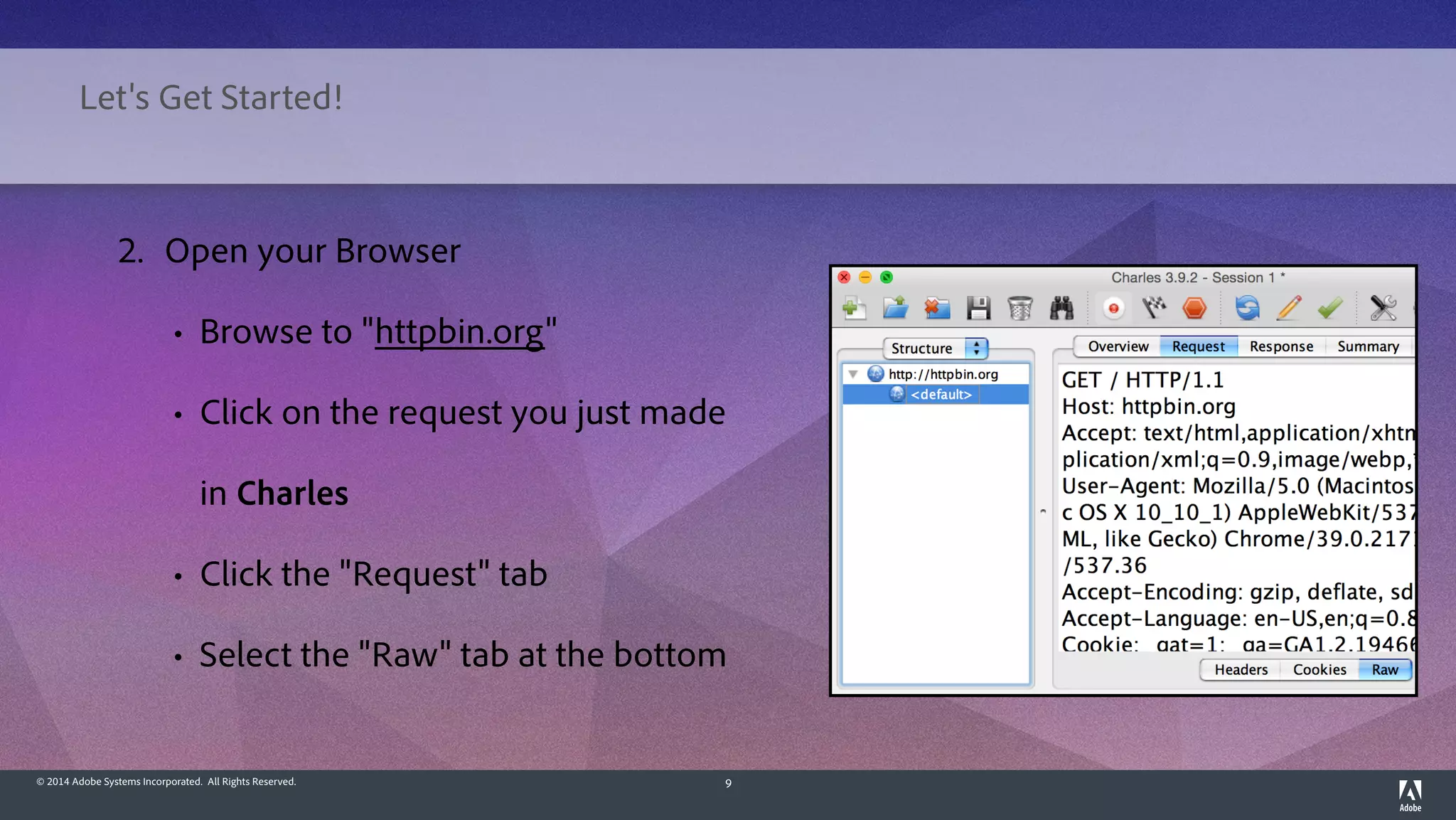Edit the request with the pencil icon

1288,309
